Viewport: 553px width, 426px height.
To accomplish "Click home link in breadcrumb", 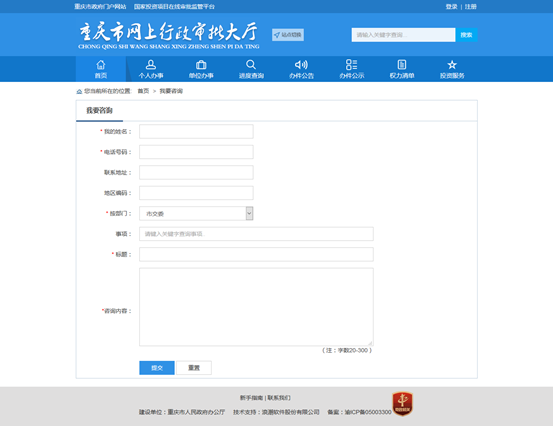I will [x=143, y=91].
